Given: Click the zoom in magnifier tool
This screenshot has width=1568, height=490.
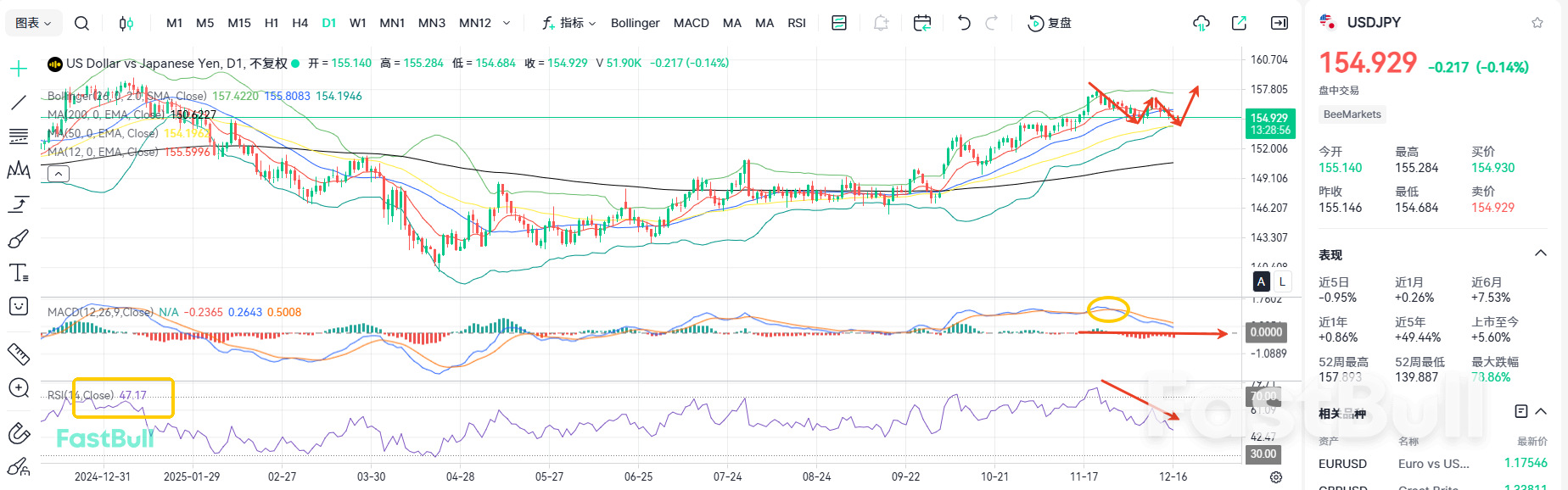Looking at the screenshot, I should click(x=19, y=387).
